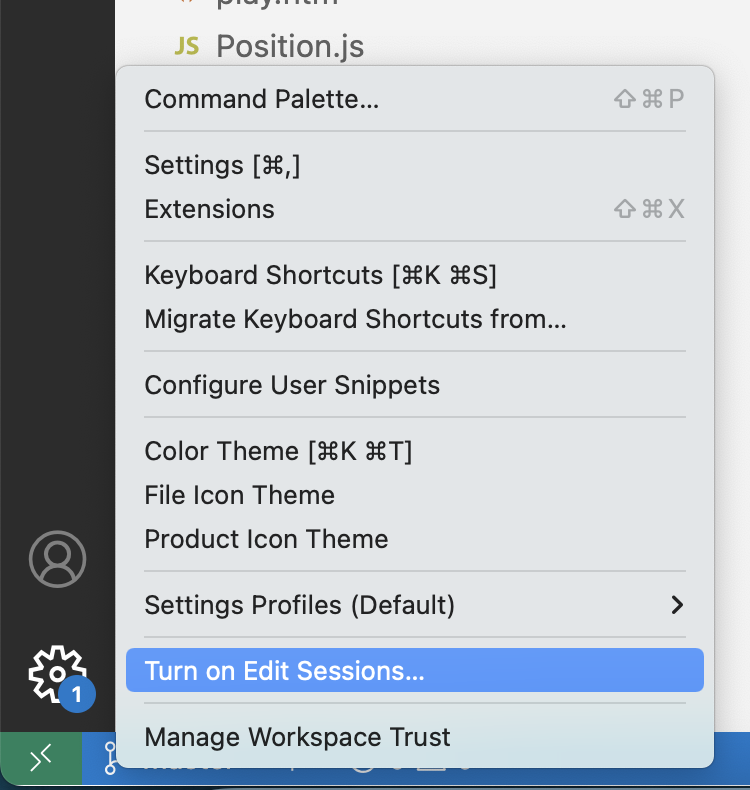The width and height of the screenshot is (750, 790).
Task: Open Command Palette… menu entry
Action: click(x=415, y=99)
